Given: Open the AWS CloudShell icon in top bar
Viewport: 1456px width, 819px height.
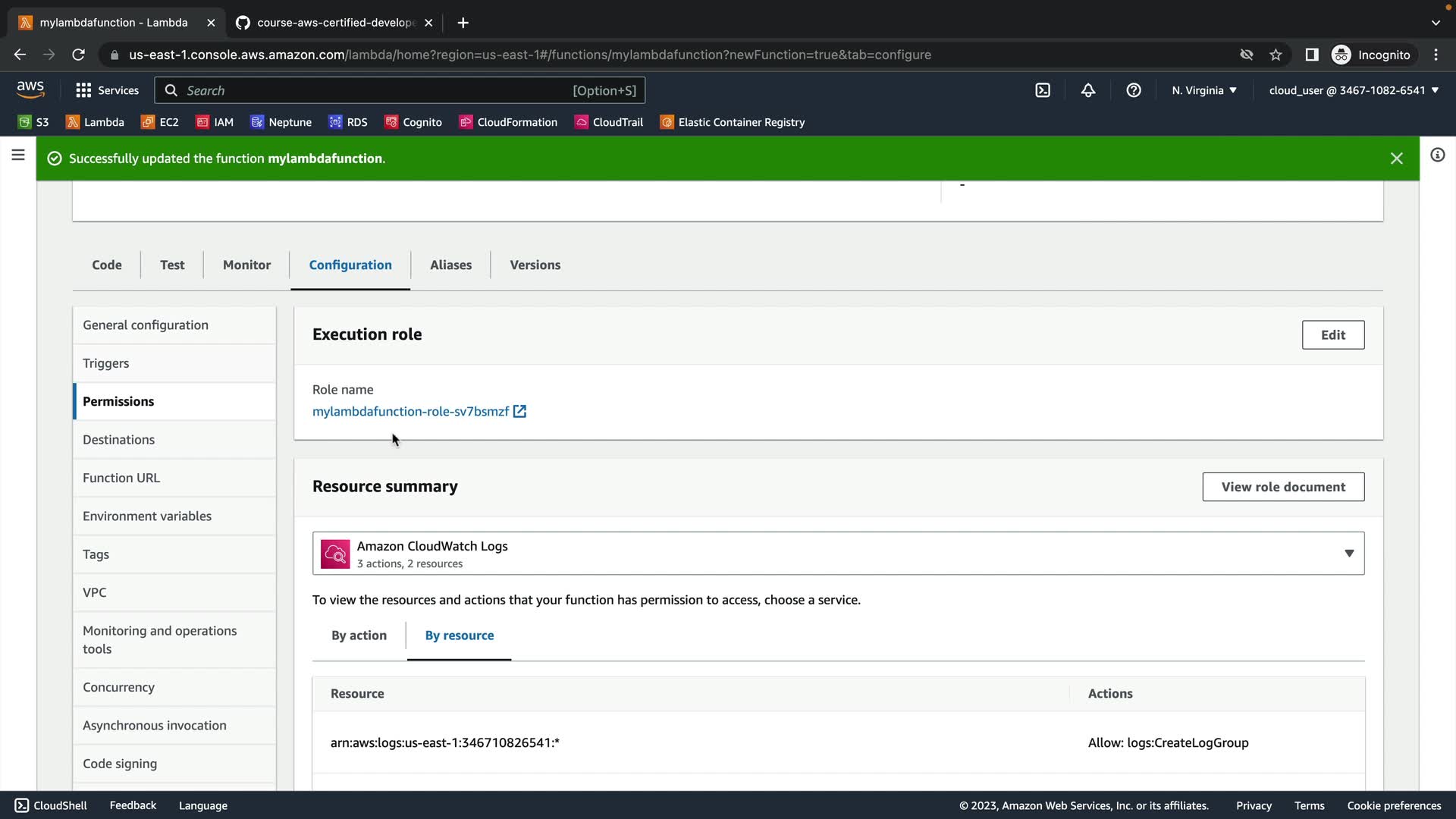Looking at the screenshot, I should click(x=1043, y=90).
